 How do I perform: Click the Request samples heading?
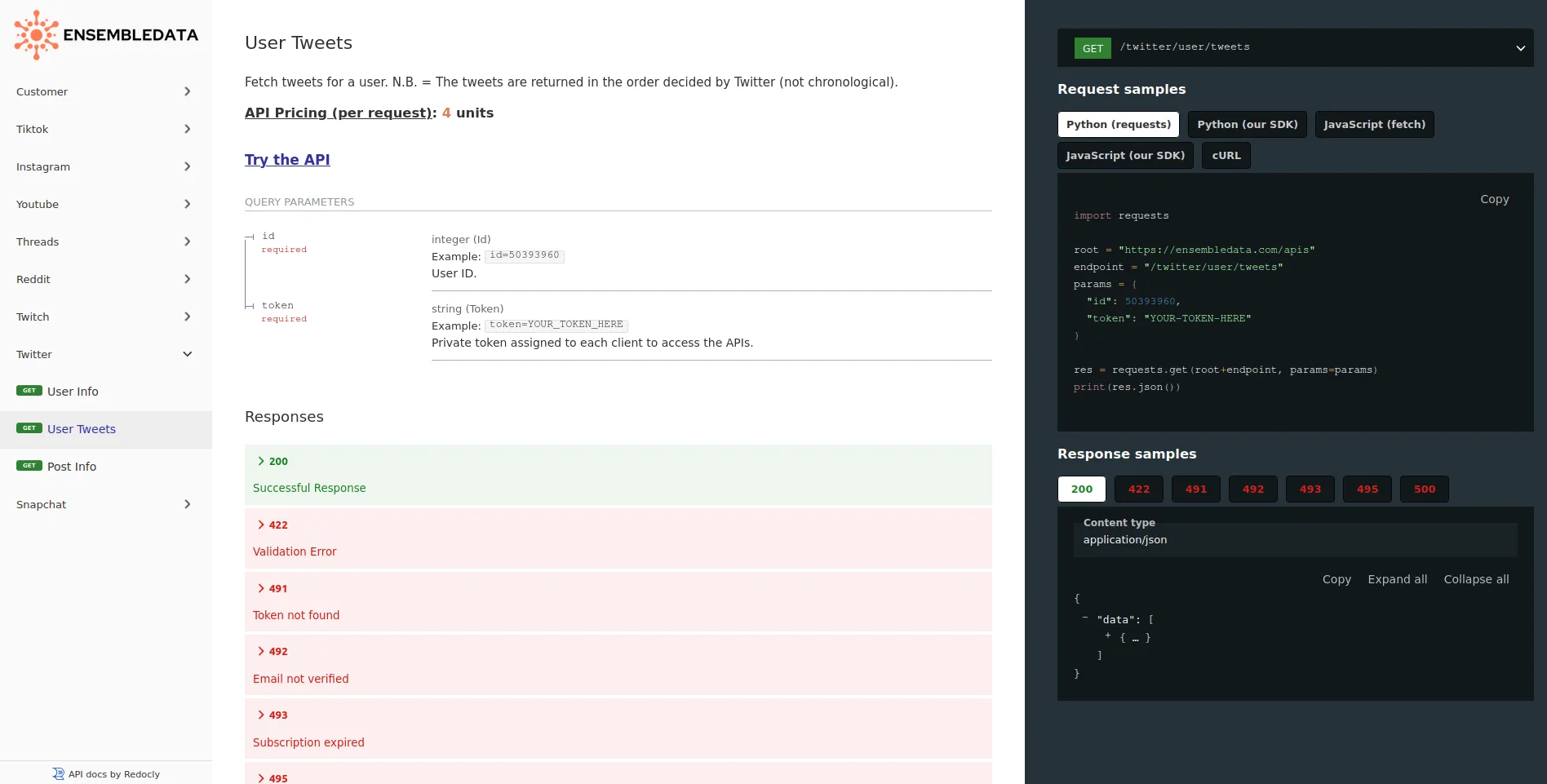1121,89
